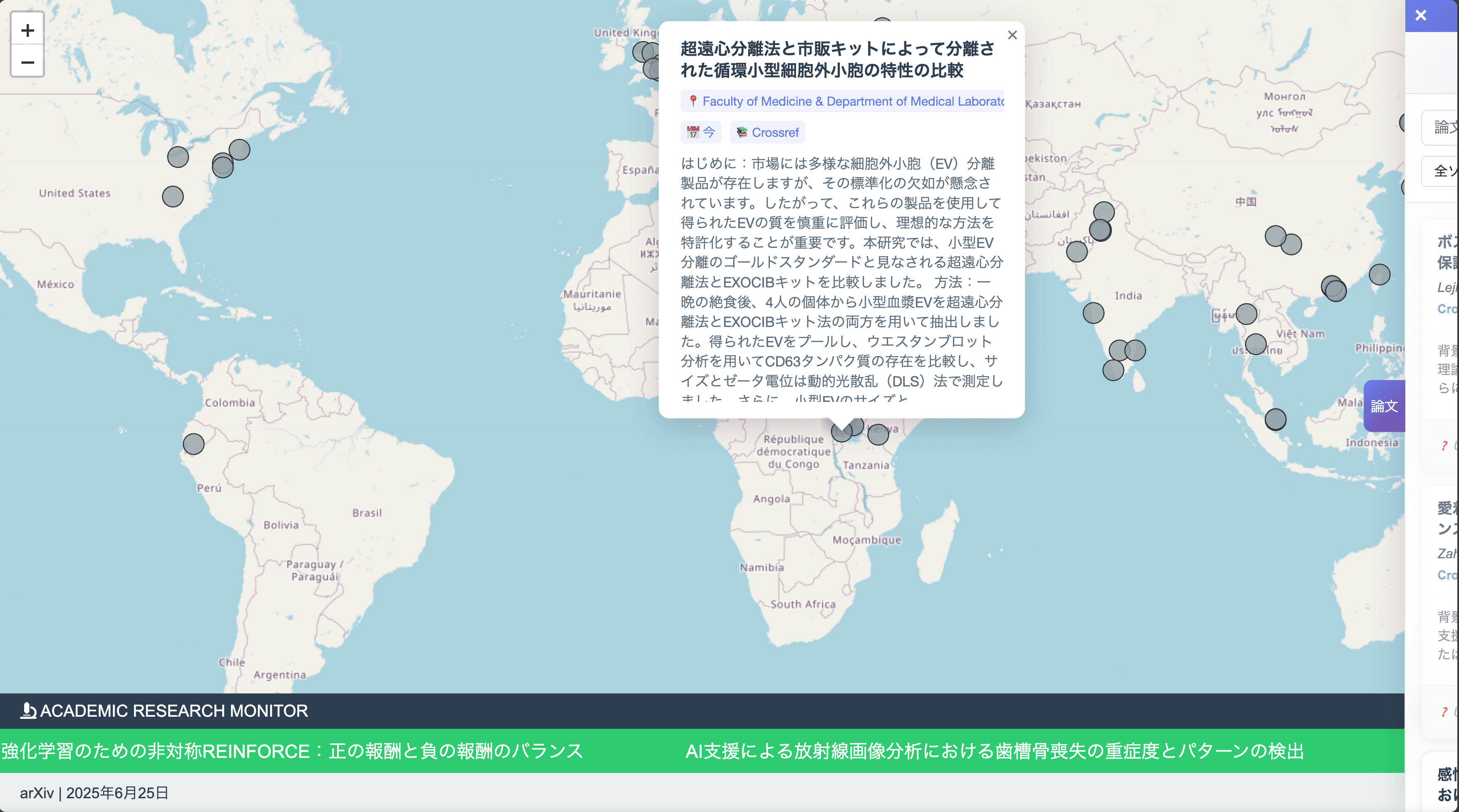Close the paper popup with X
Screen dimensions: 1459x812
(1012, 35)
